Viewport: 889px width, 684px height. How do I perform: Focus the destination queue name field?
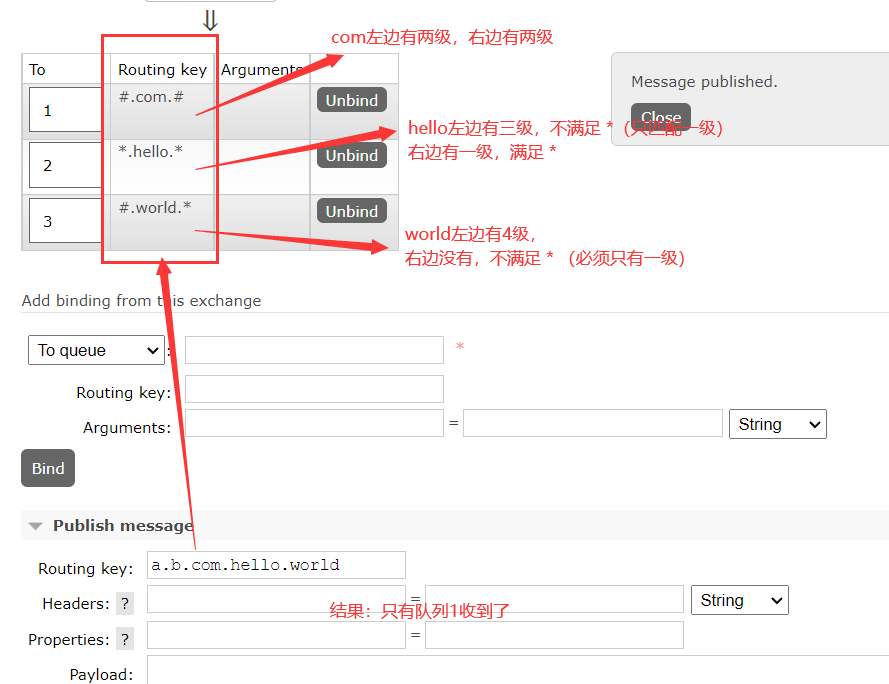coord(314,350)
